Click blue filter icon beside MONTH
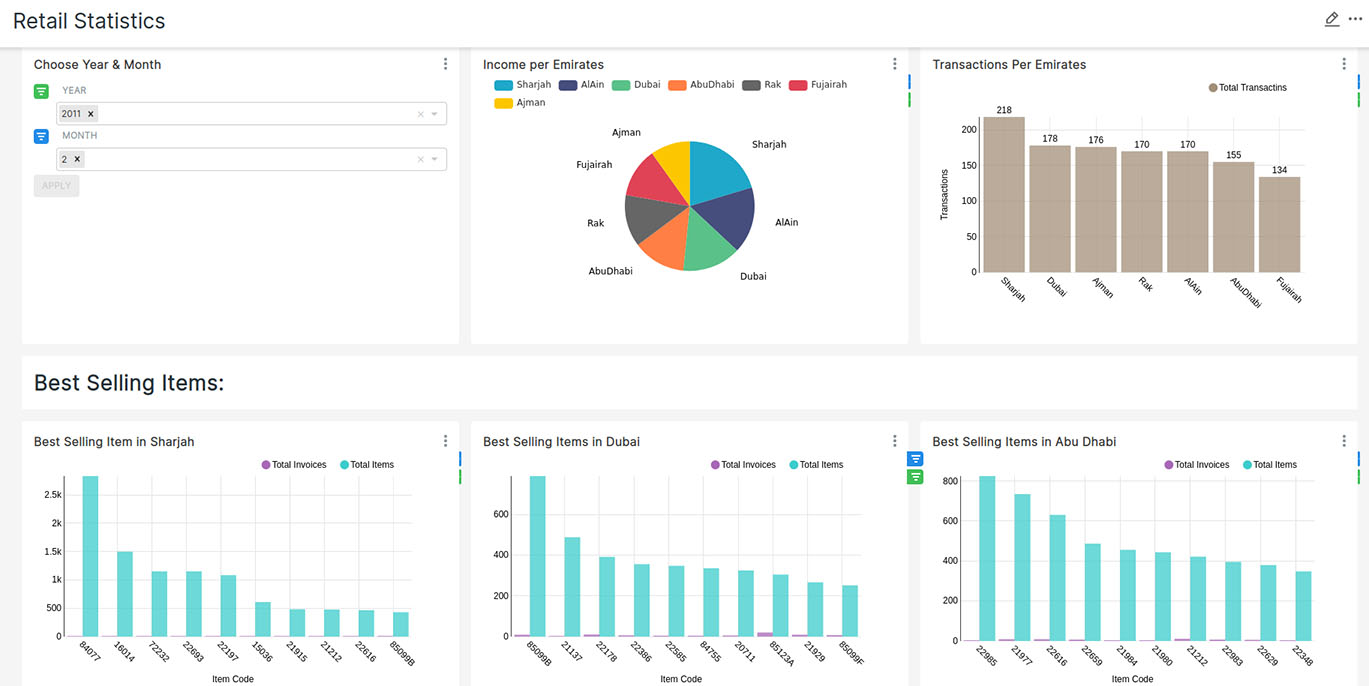Screen dimensions: 1369x686 41,136
